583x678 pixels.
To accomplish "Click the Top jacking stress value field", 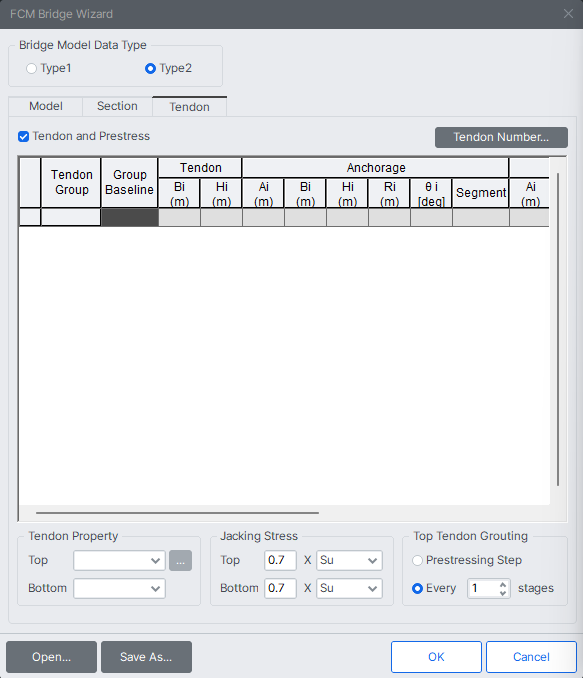I will 280,561.
